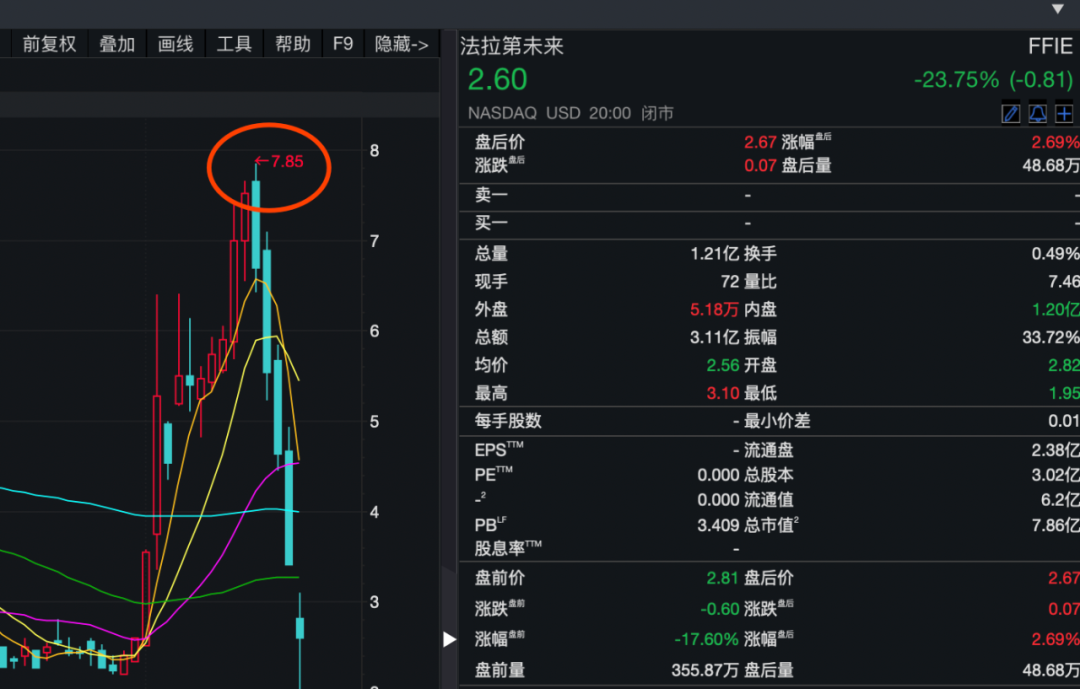Open the top-right white dropdown triangle
This screenshot has width=1080, height=689.
pyautogui.click(x=1058, y=9)
